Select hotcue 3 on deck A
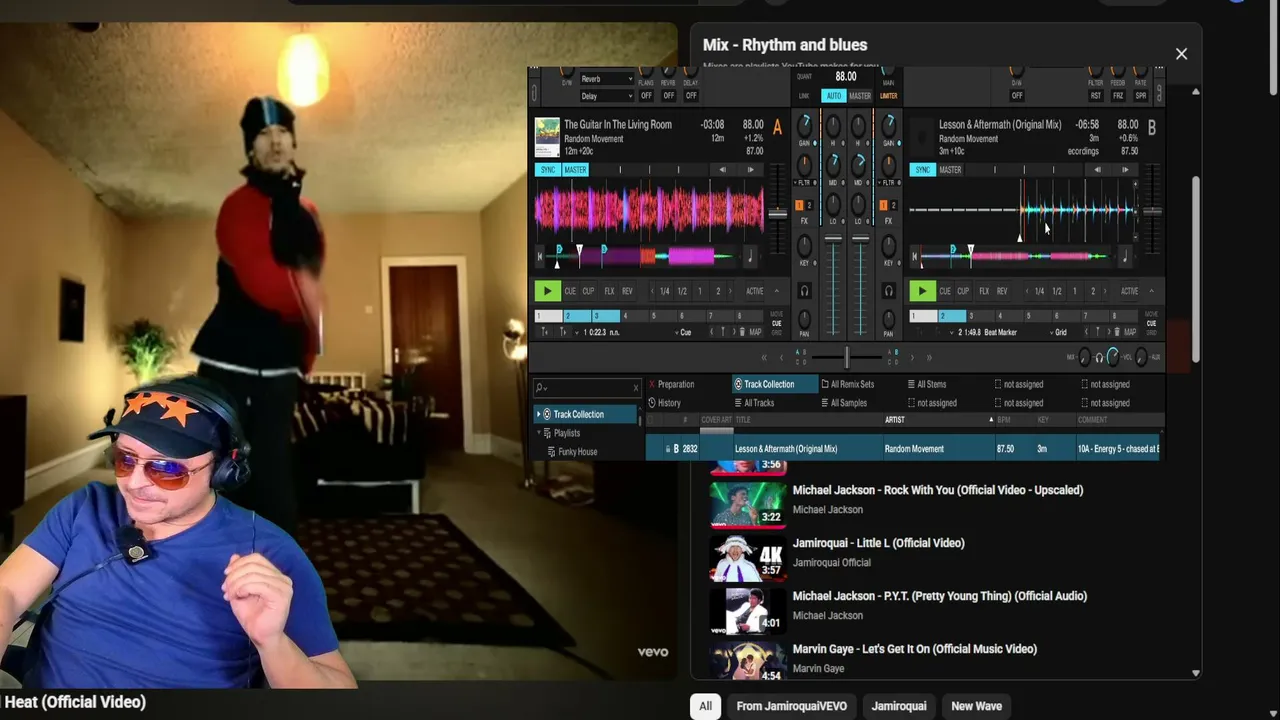Viewport: 1280px width, 720px height. click(604, 316)
